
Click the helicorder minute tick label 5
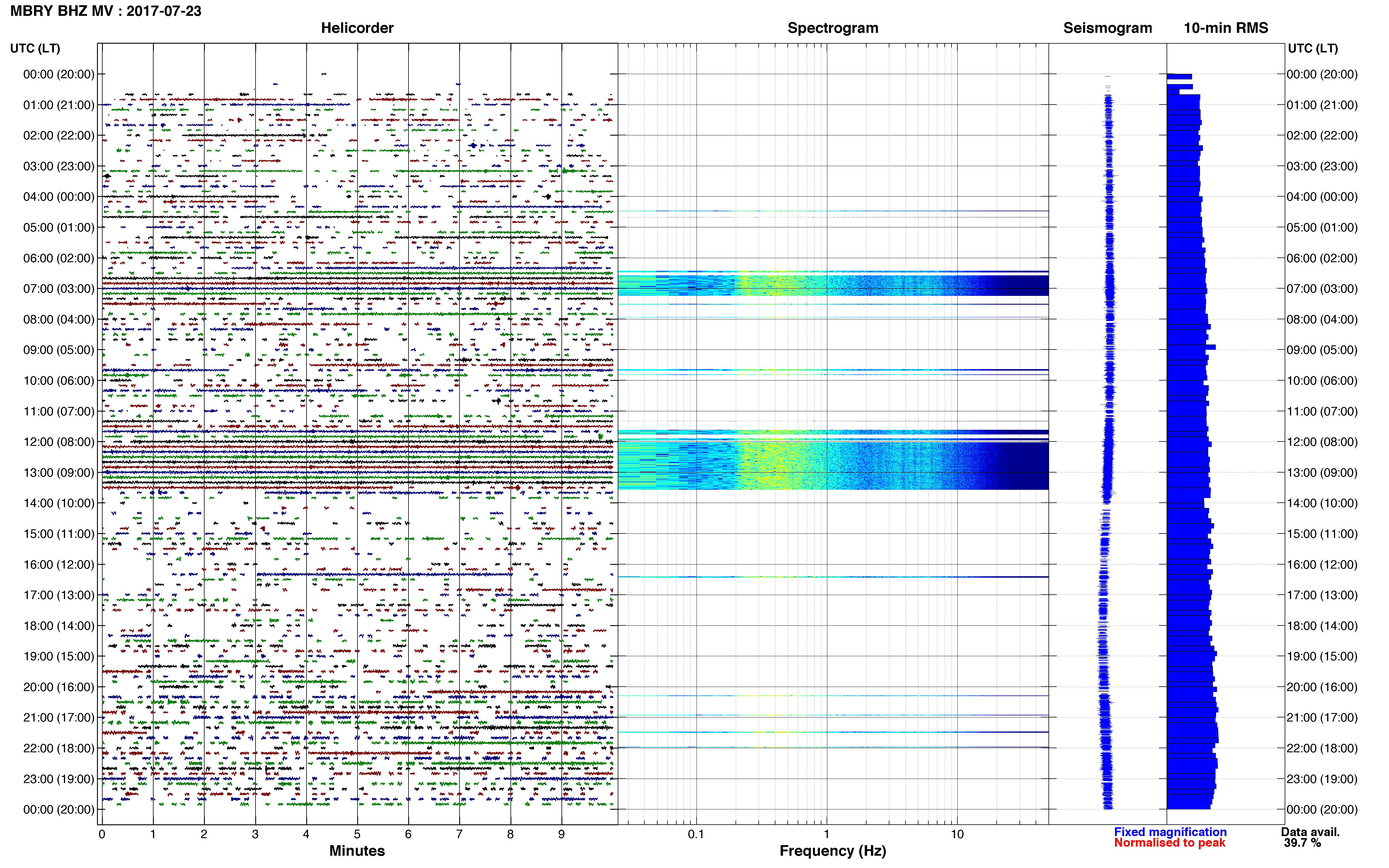pos(357,834)
